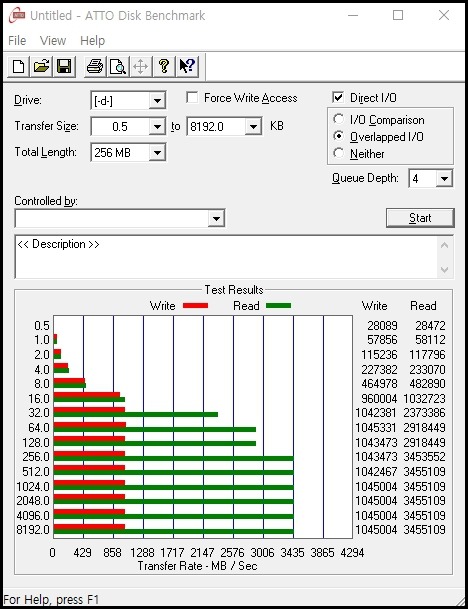Open a saved benchmark file icon
Viewport: 468px width, 609px height.
(x=42, y=66)
